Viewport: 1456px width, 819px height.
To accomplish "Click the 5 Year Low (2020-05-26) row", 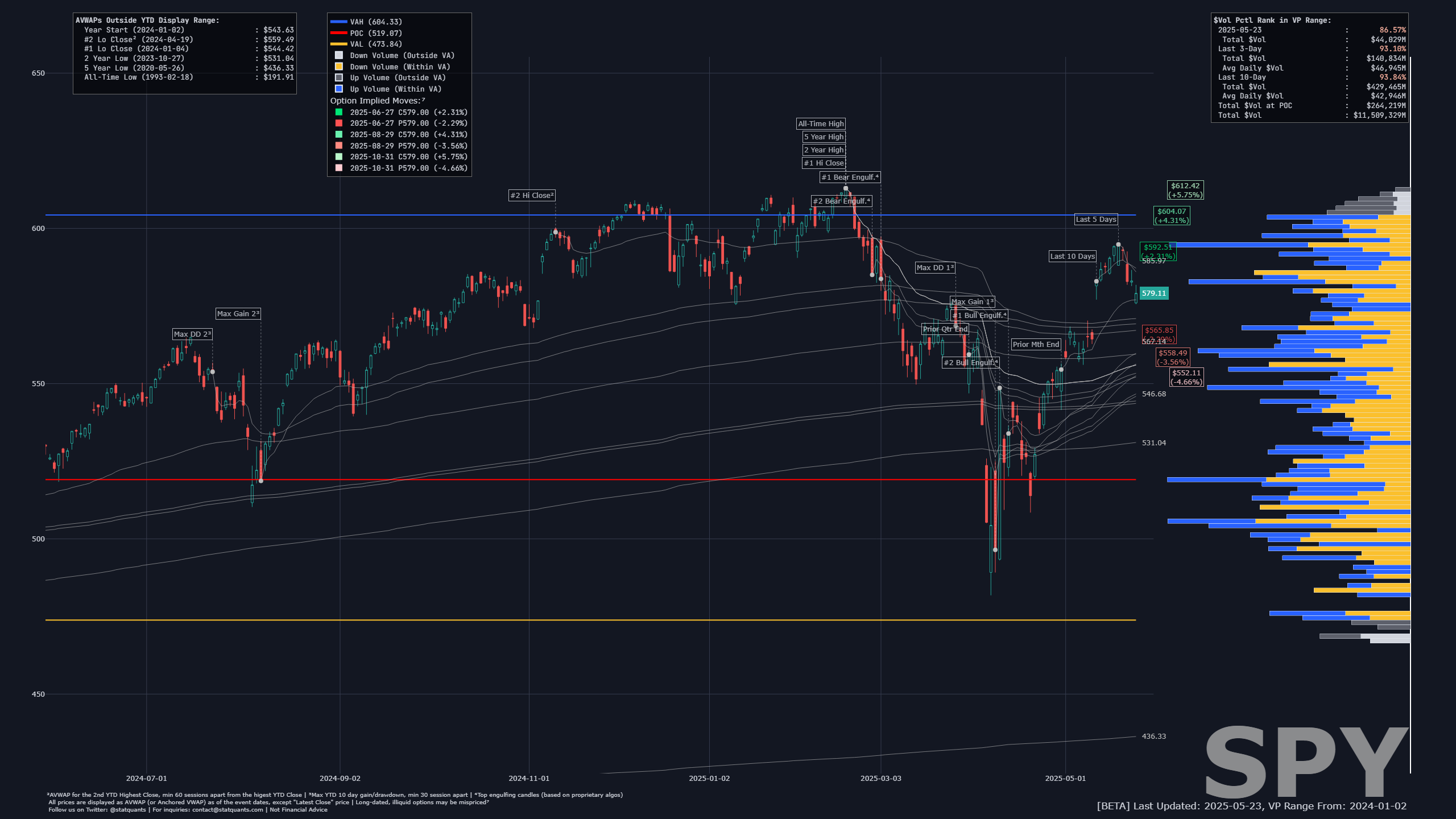I will tap(189, 68).
